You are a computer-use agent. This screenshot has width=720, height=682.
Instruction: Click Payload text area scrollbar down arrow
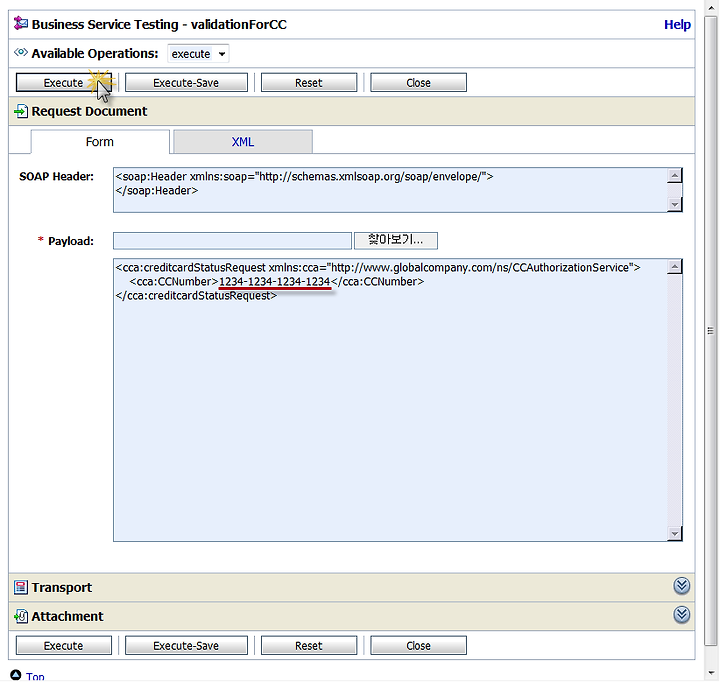pyautogui.click(x=675, y=533)
